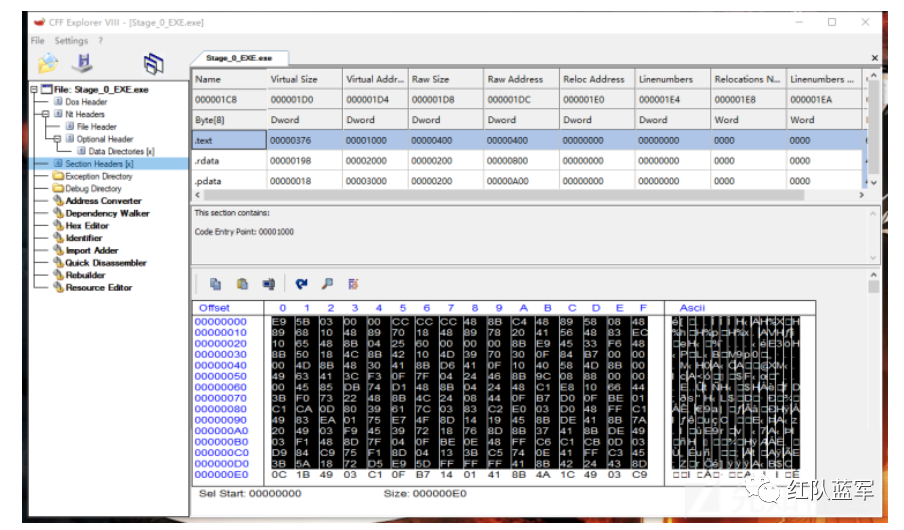Select the .text section row
The width and height of the screenshot is (904, 530).
(x=527, y=140)
